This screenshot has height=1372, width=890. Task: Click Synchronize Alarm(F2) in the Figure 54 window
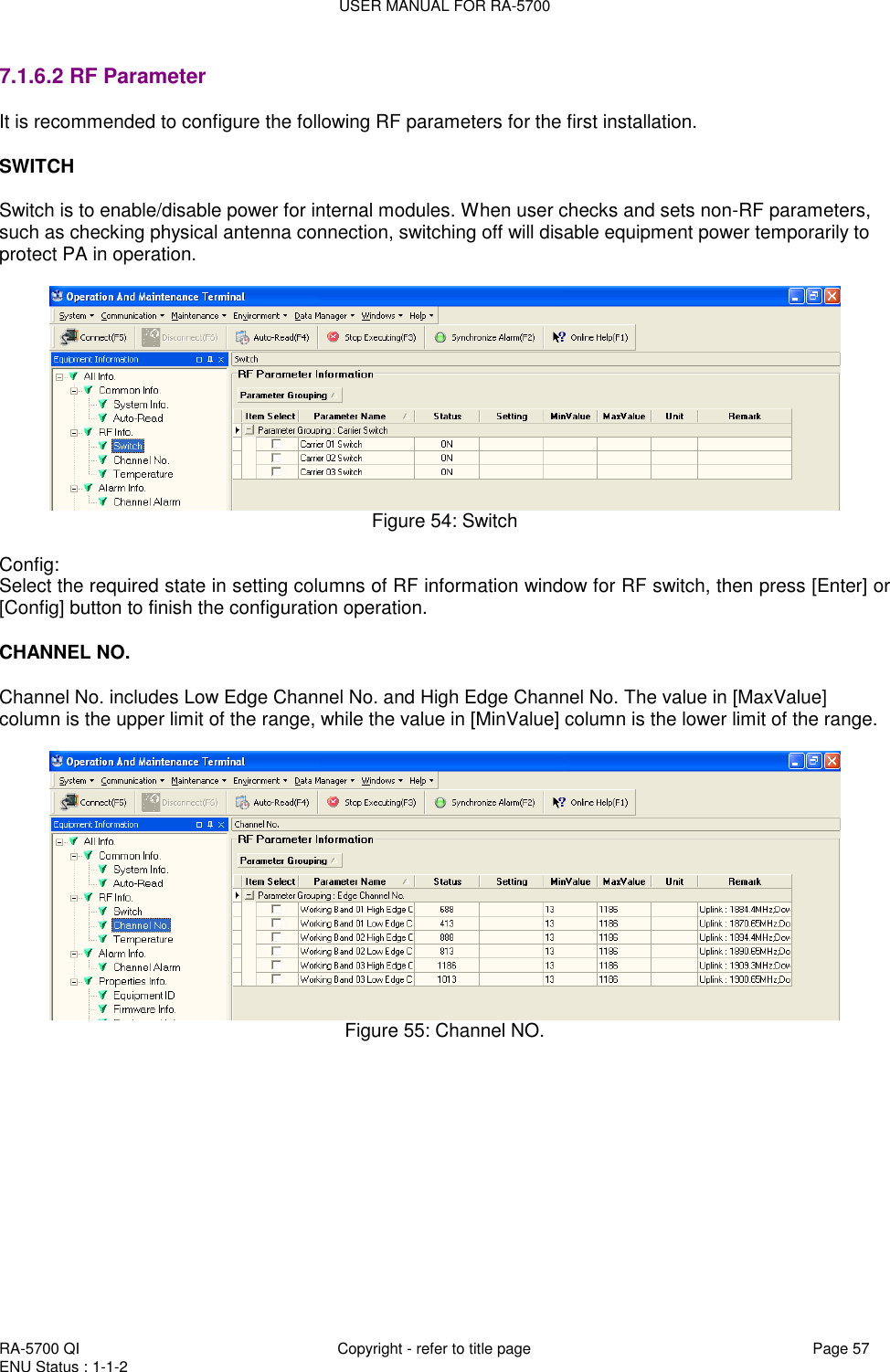click(484, 337)
